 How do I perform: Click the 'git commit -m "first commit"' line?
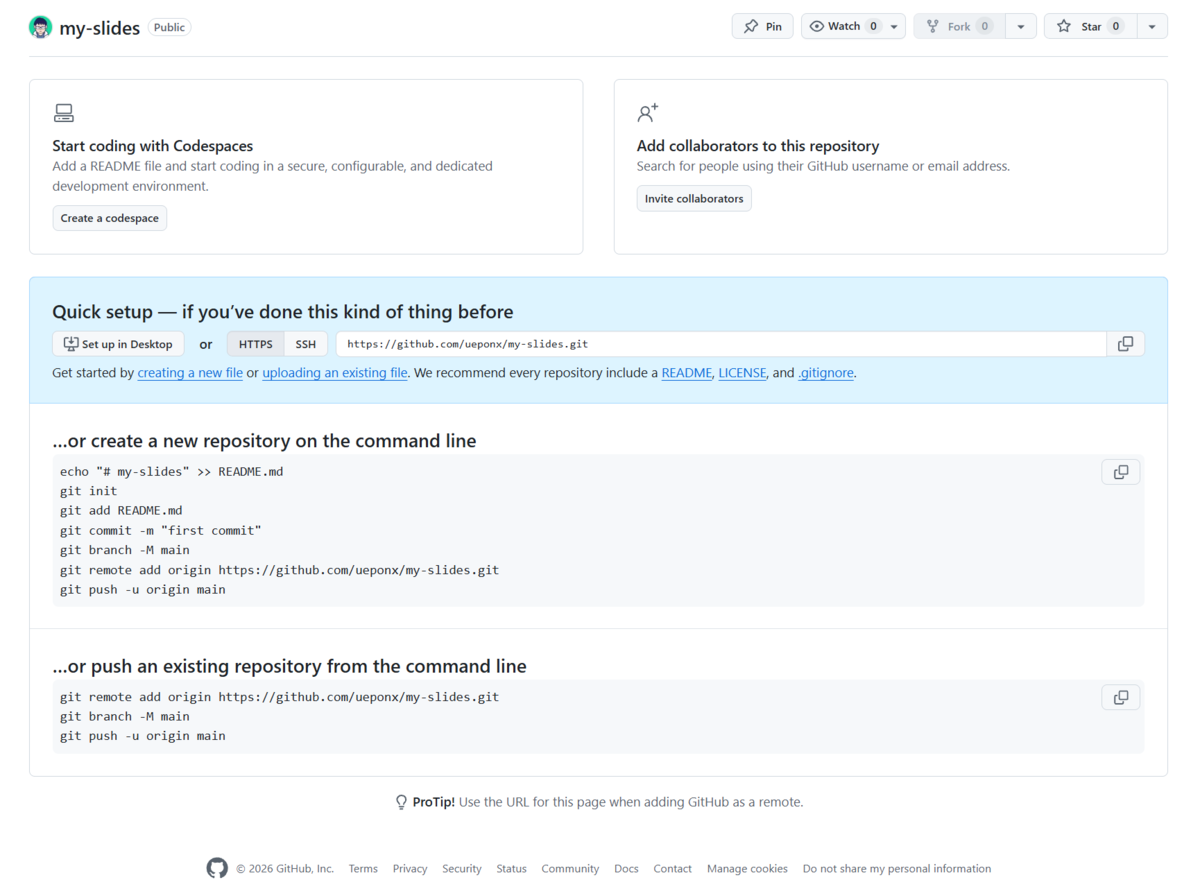pyautogui.click(x=160, y=530)
